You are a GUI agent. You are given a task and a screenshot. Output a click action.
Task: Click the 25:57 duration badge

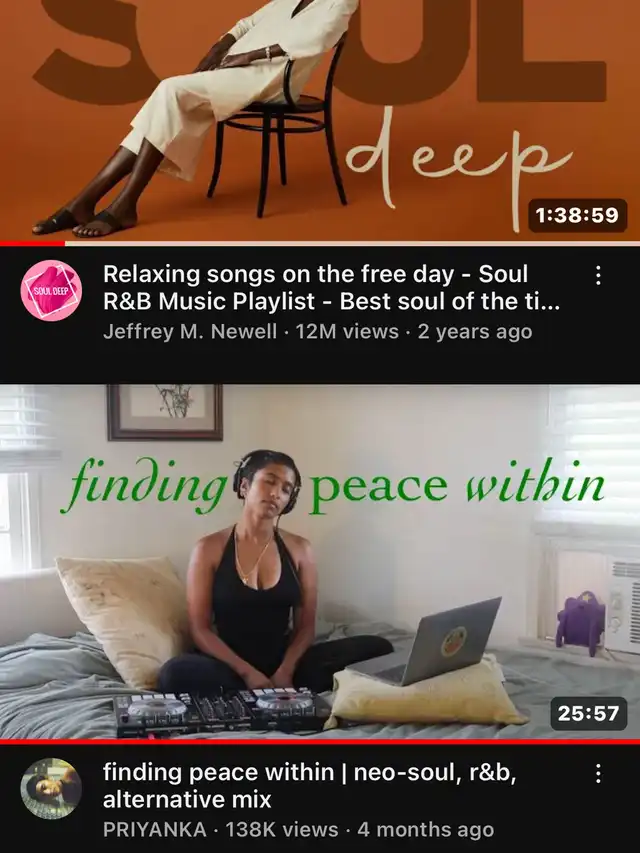pyautogui.click(x=588, y=713)
